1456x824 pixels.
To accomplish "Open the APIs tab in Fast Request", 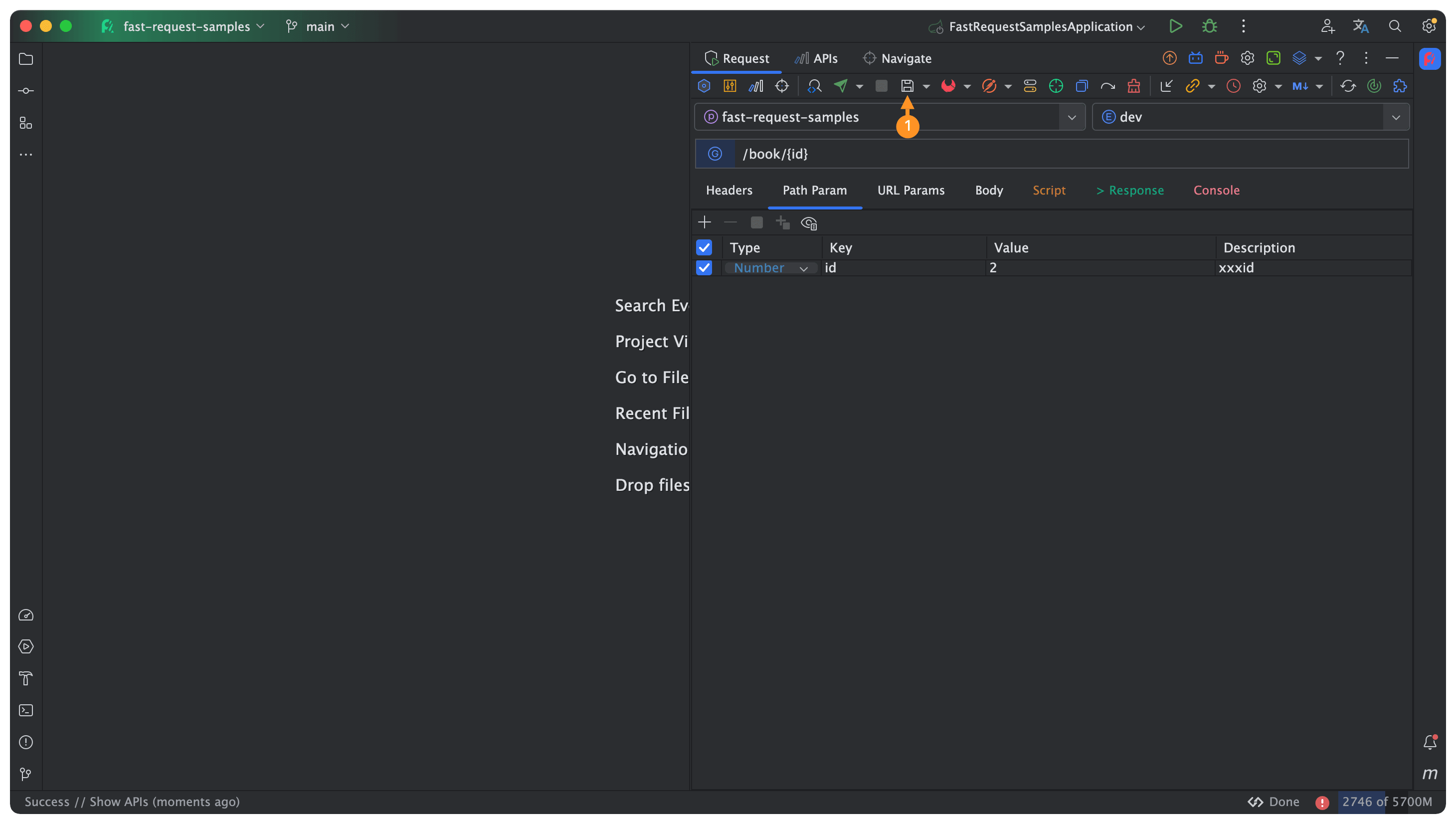I will (815, 58).
